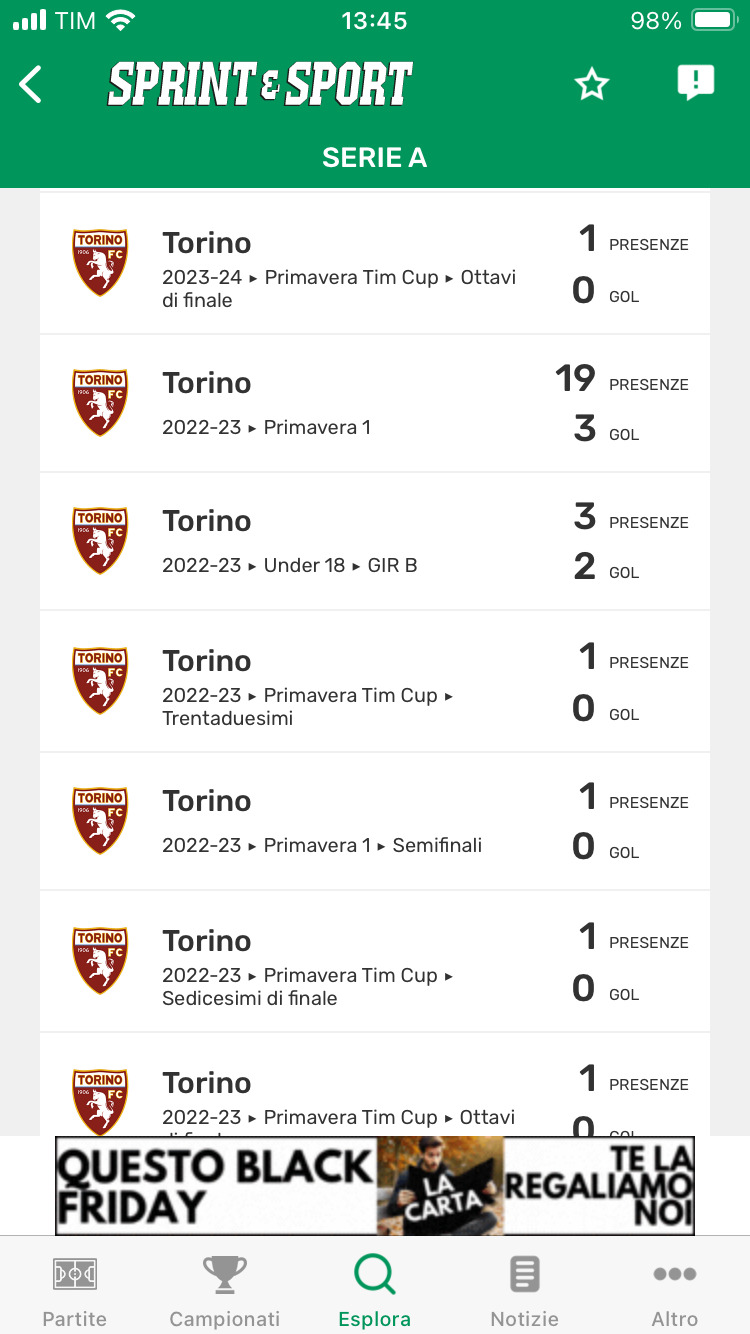This screenshot has height=1334, width=750.
Task: Open the report message icon
Action: [x=695, y=83]
